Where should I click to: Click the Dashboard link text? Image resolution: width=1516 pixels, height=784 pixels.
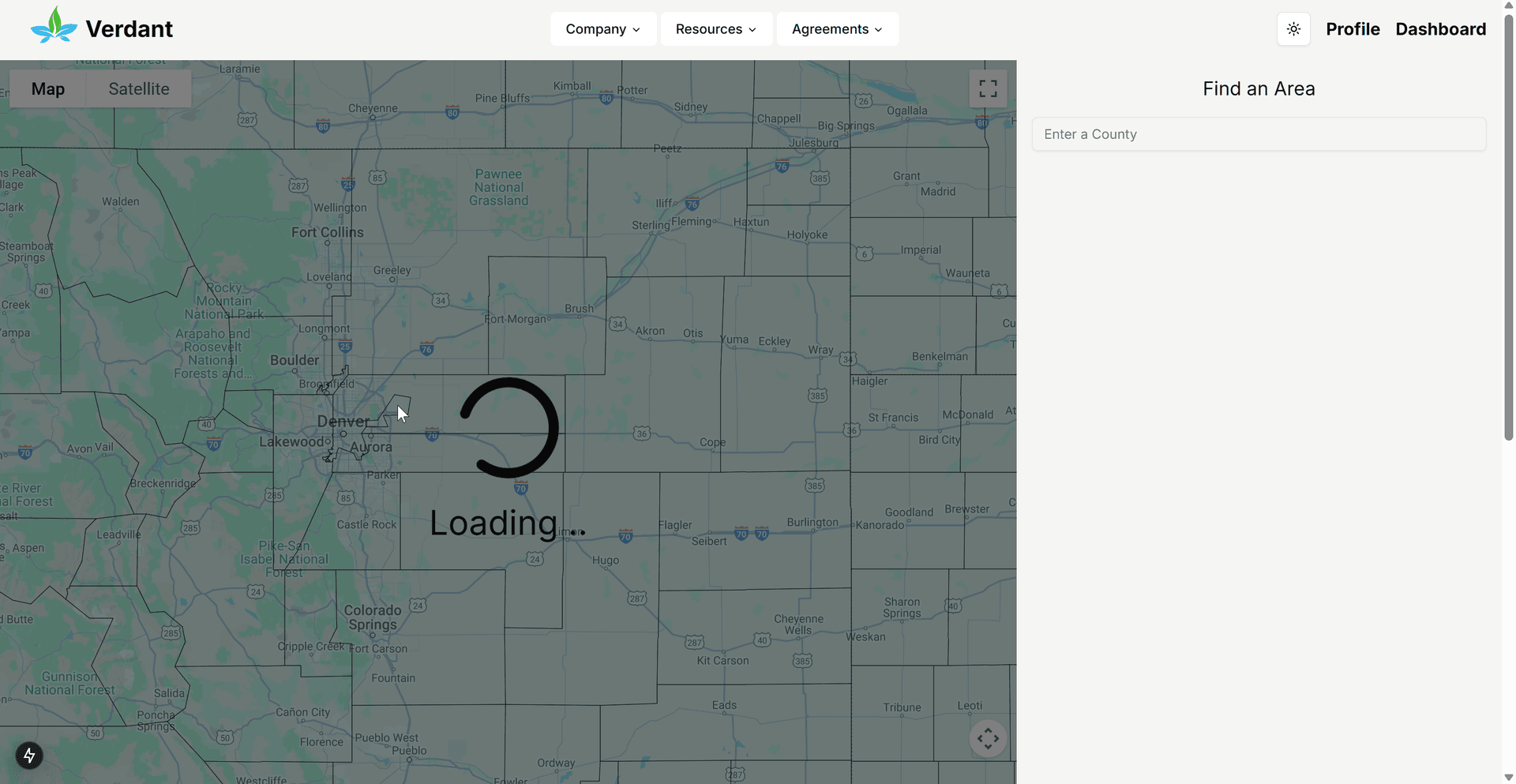(1440, 28)
